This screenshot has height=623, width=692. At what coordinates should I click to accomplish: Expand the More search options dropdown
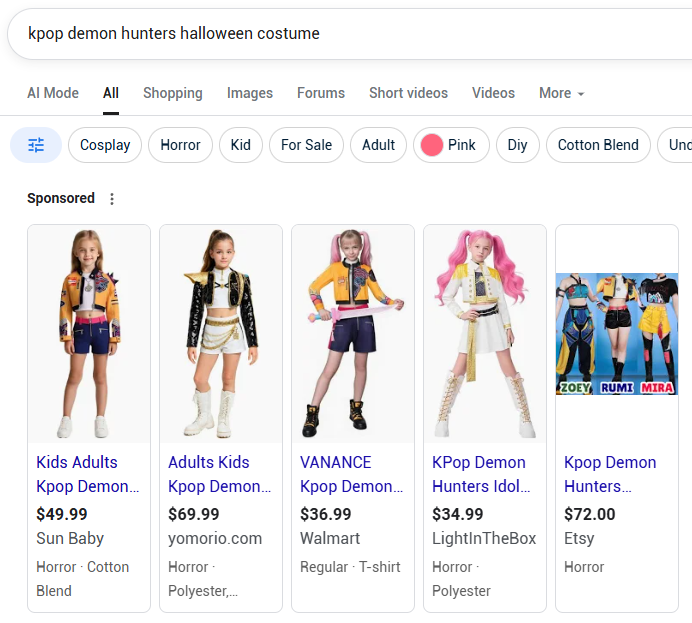tap(561, 93)
